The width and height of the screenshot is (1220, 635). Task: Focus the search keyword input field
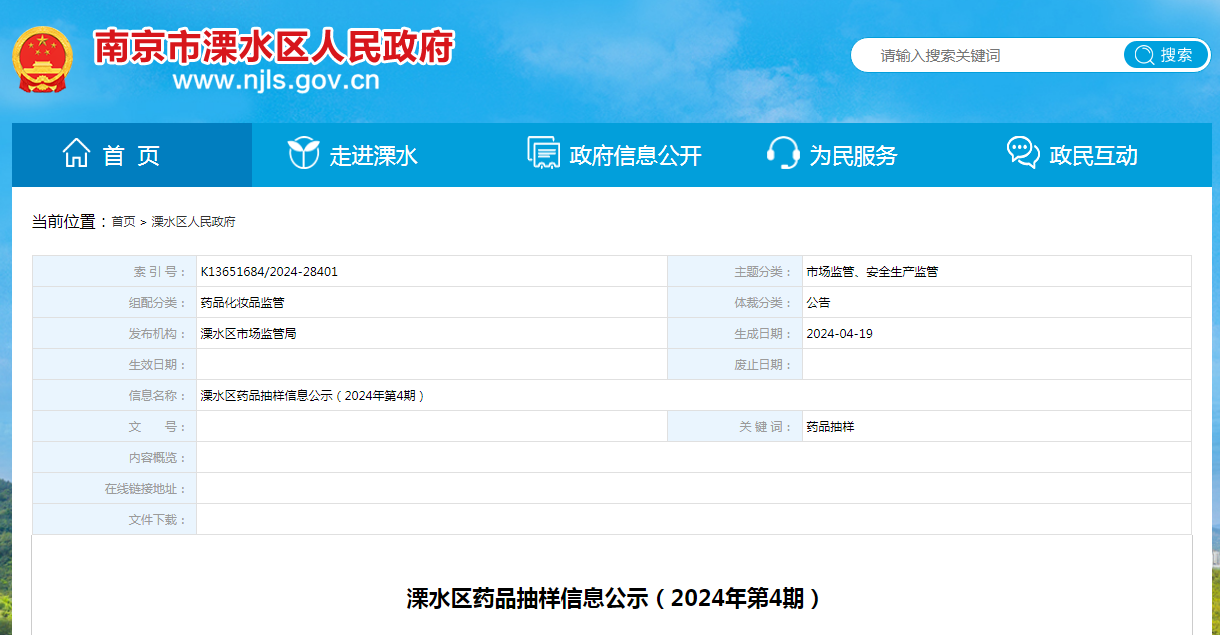click(990, 56)
